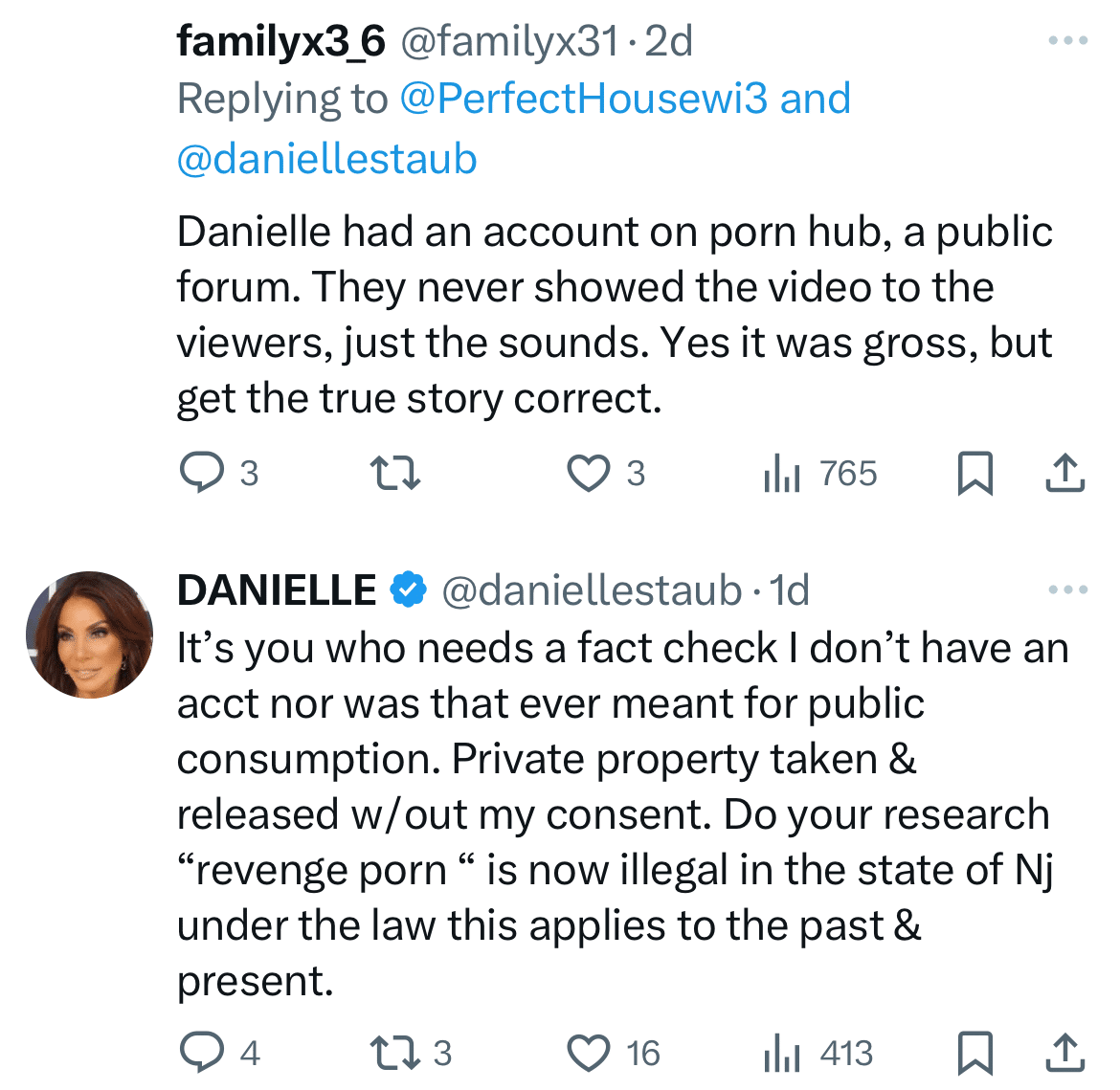Screen dimensions: 1120x1090
Task: Open the reply box for DANIELLE's tweet
Action: click(202, 1053)
